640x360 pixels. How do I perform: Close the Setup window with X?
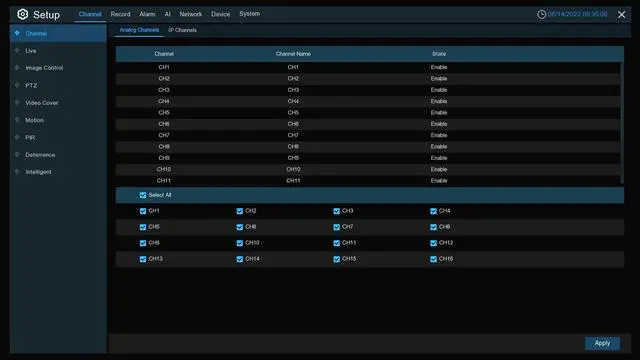[621, 15]
